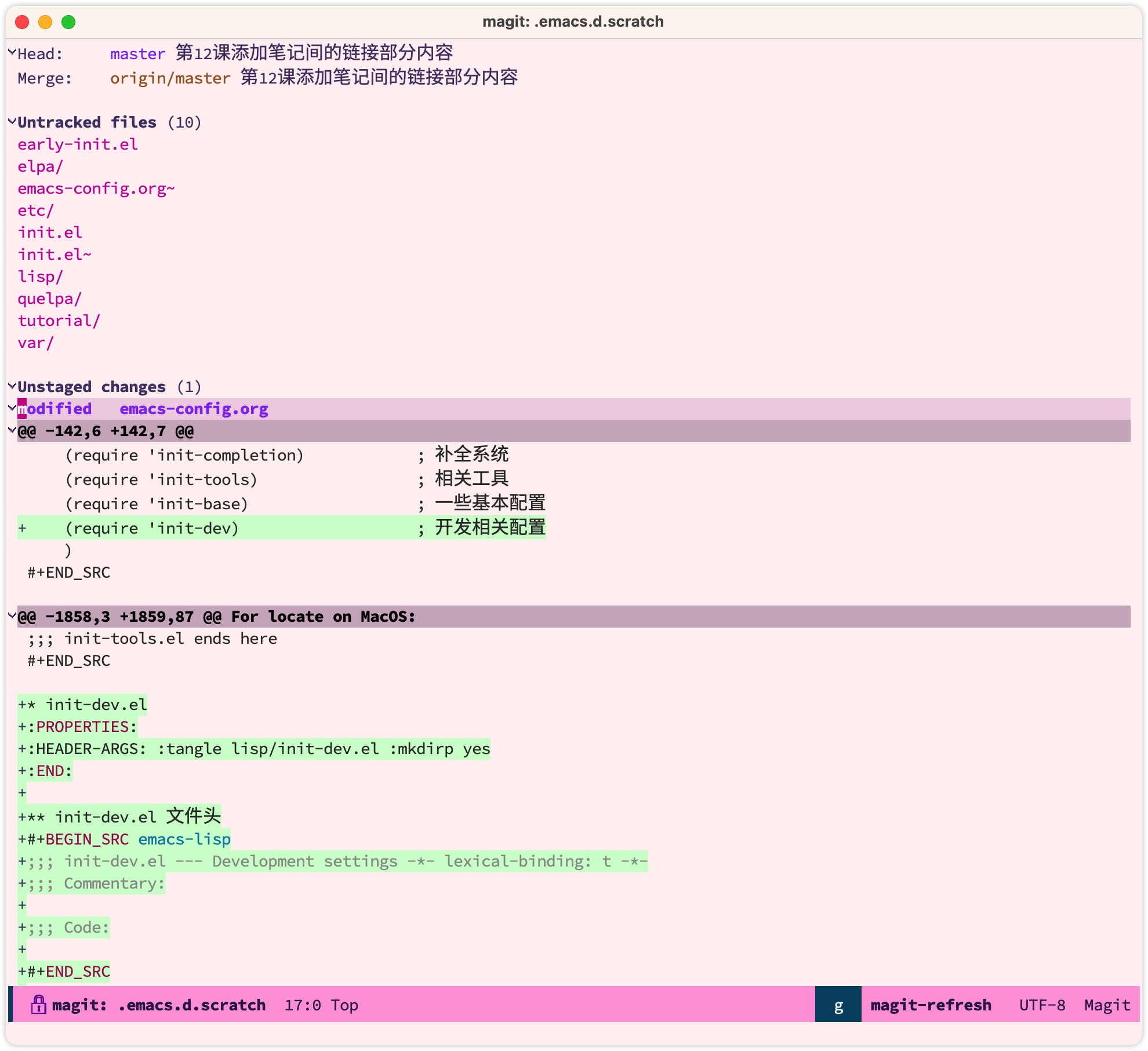Collapse the Untracked files section
The width and height of the screenshot is (1148, 1051).
pyautogui.click(x=12, y=121)
